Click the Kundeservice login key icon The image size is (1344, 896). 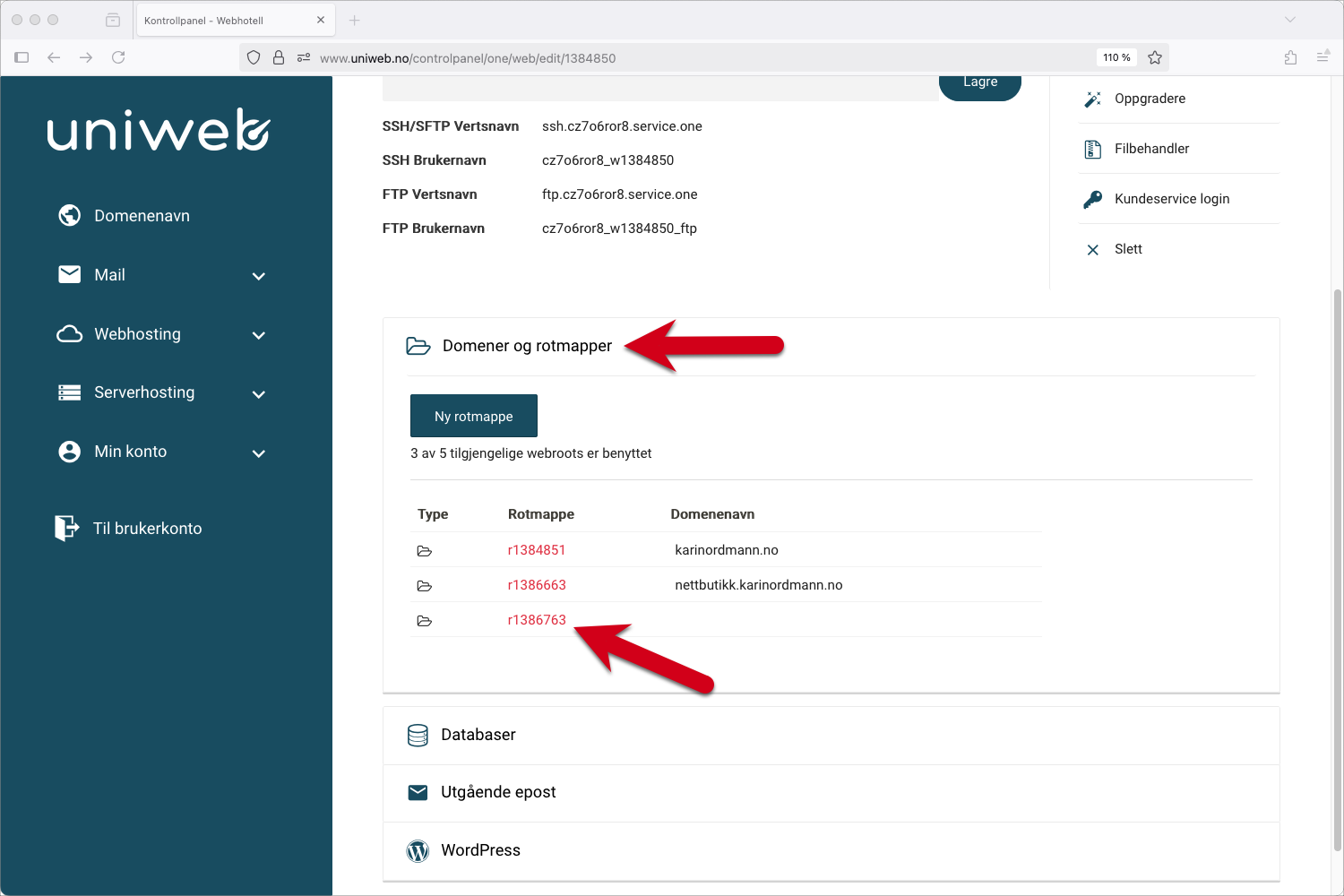(x=1093, y=199)
